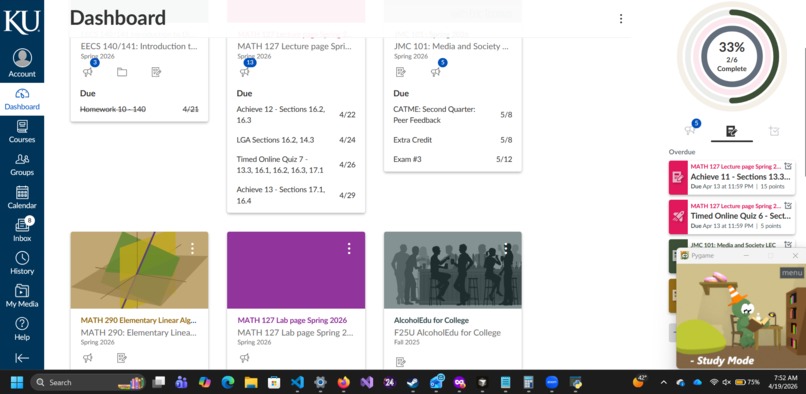
Task: Open the Calendar from the sidebar
Action: 22,197
